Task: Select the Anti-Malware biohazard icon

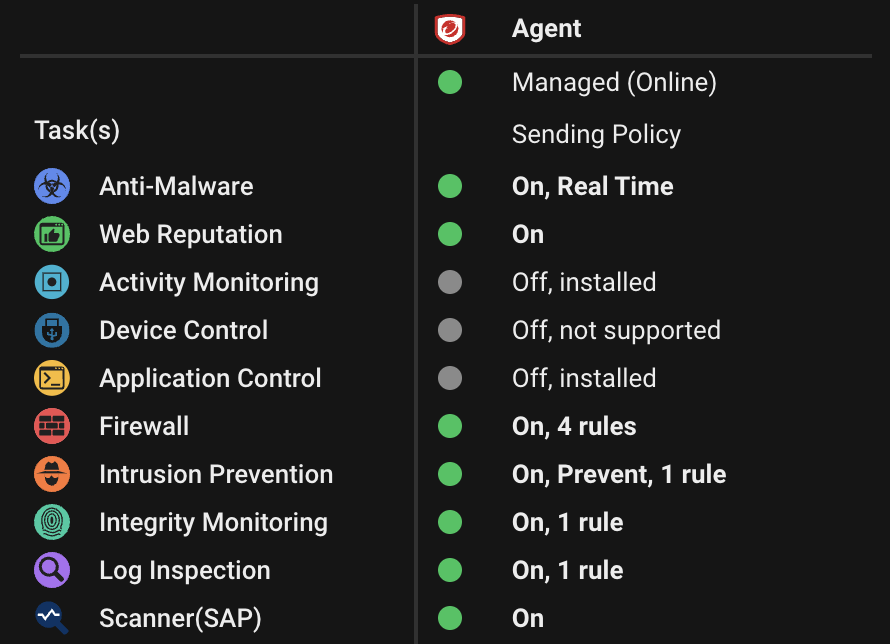Action: [52, 186]
